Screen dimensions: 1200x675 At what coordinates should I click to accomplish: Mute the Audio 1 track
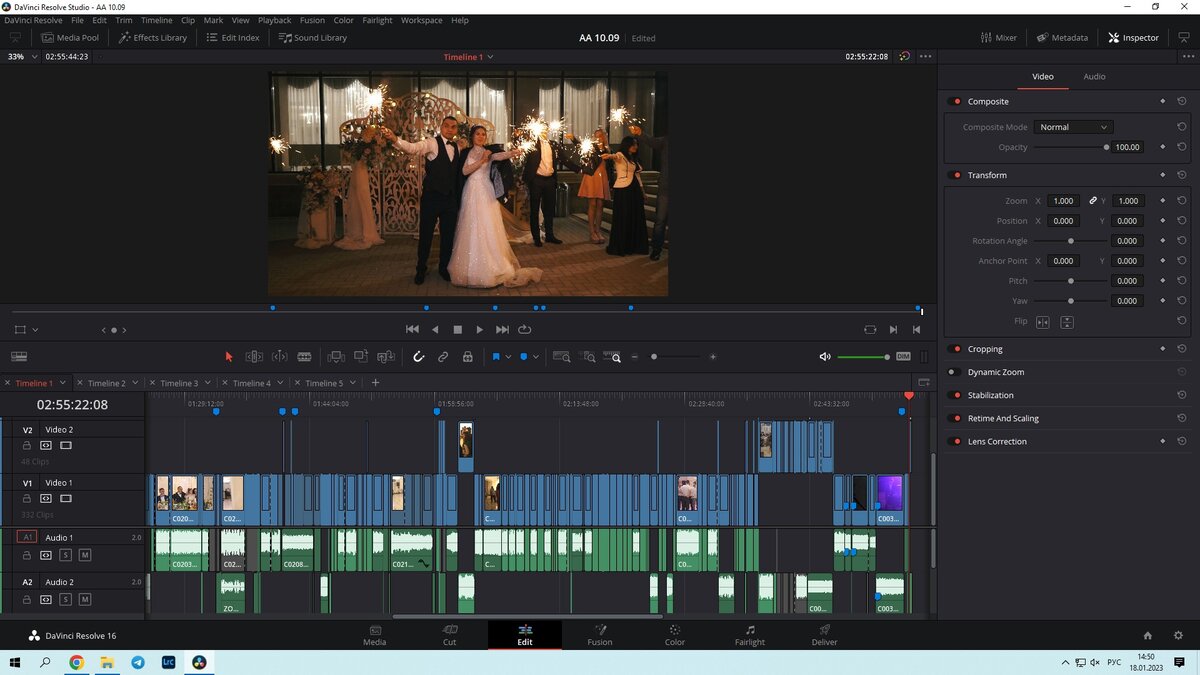click(85, 555)
